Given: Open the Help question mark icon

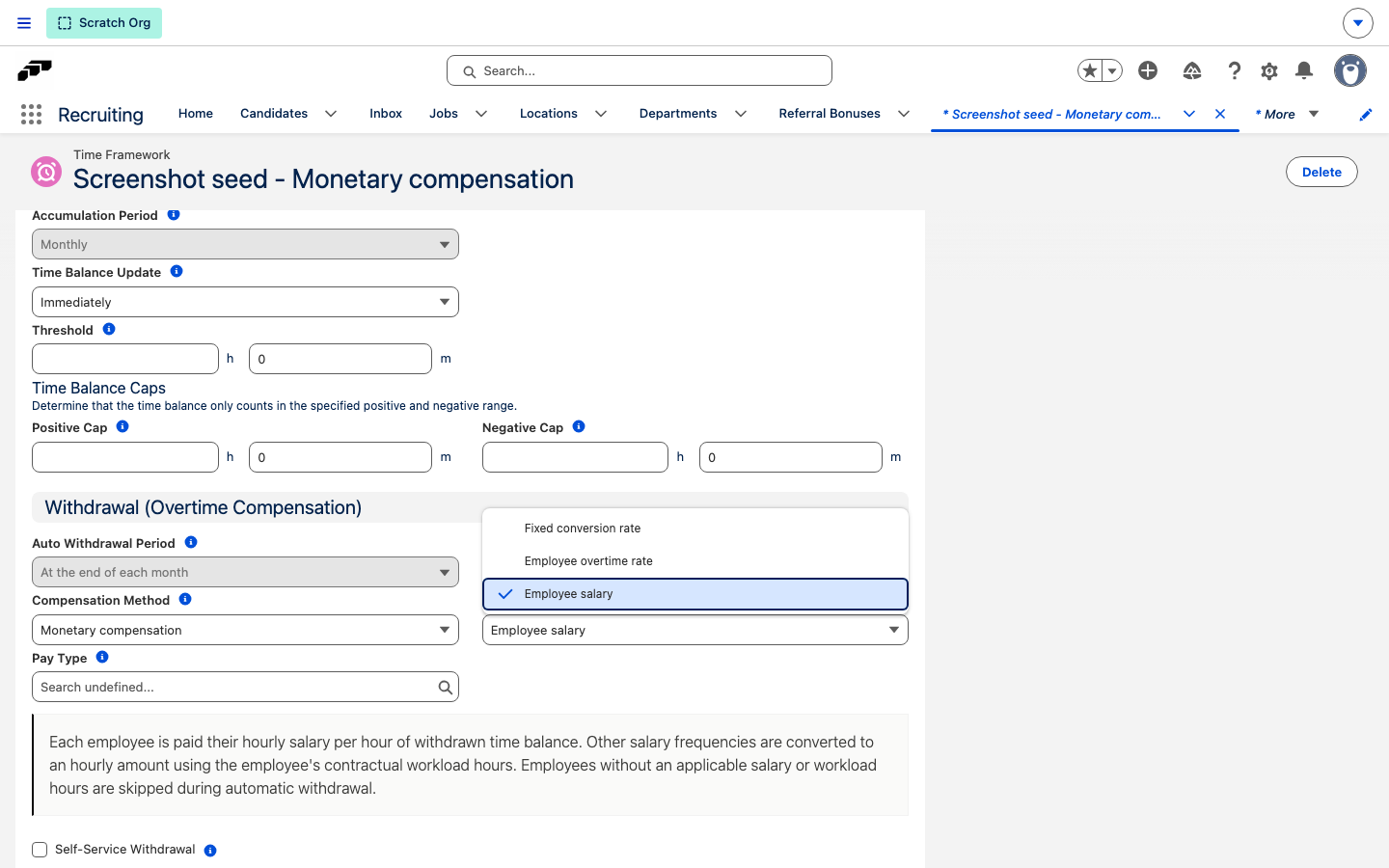Looking at the screenshot, I should tap(1234, 70).
